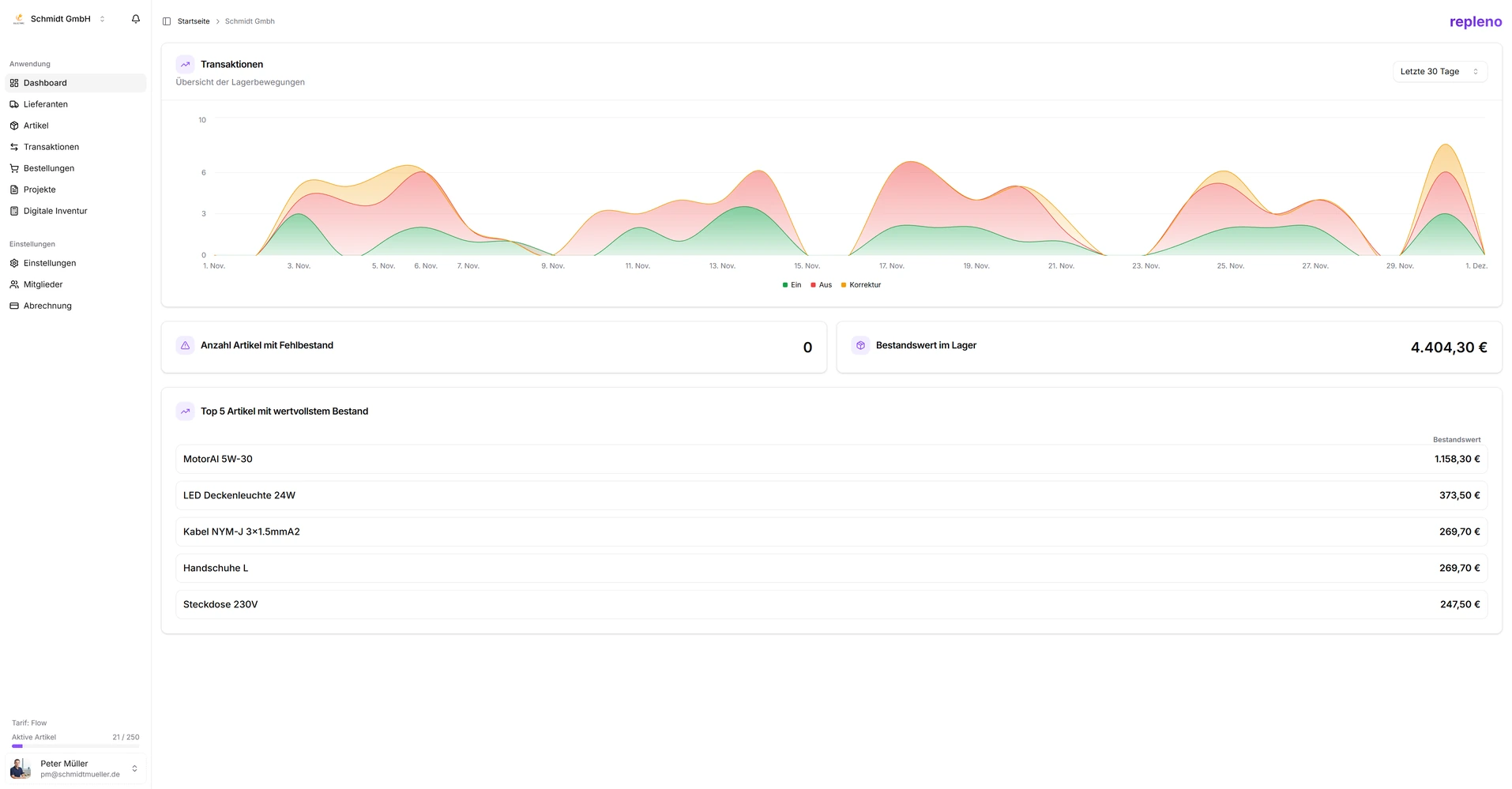The image size is (1512, 789).
Task: Click the Aktive Artikel progress bar
Action: [x=75, y=746]
